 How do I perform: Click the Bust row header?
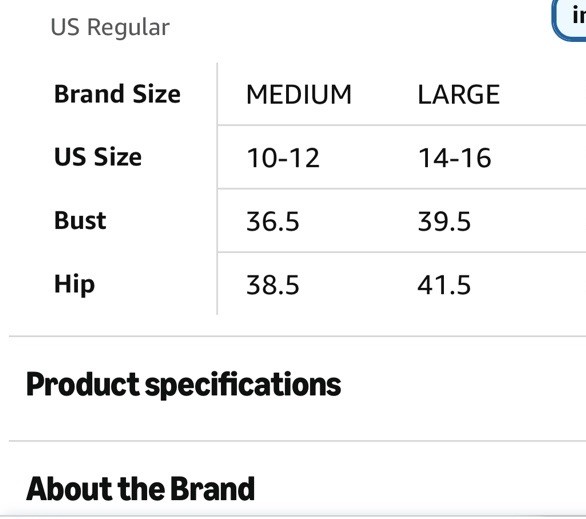coord(80,220)
